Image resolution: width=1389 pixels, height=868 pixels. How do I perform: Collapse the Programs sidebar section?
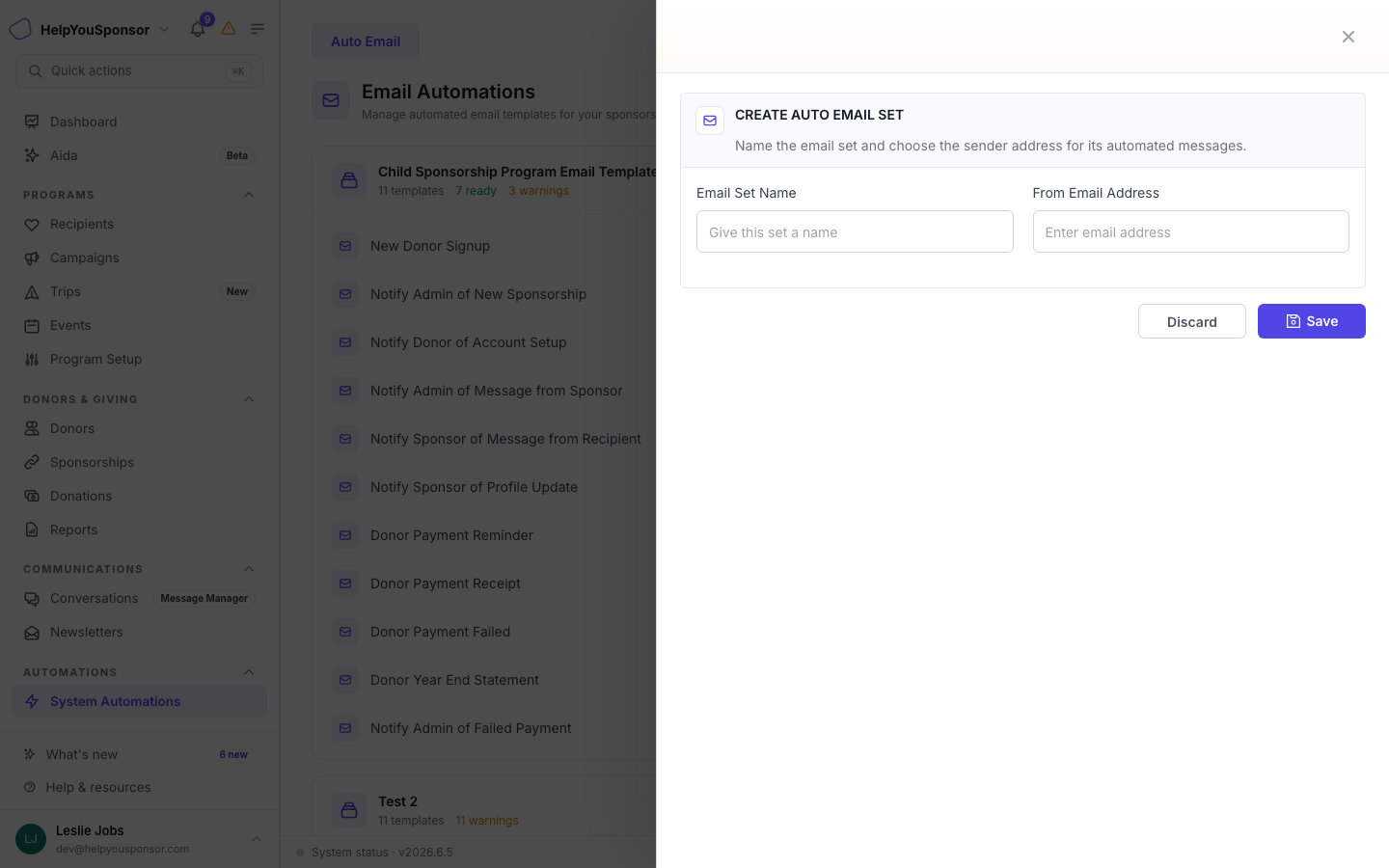click(x=249, y=195)
